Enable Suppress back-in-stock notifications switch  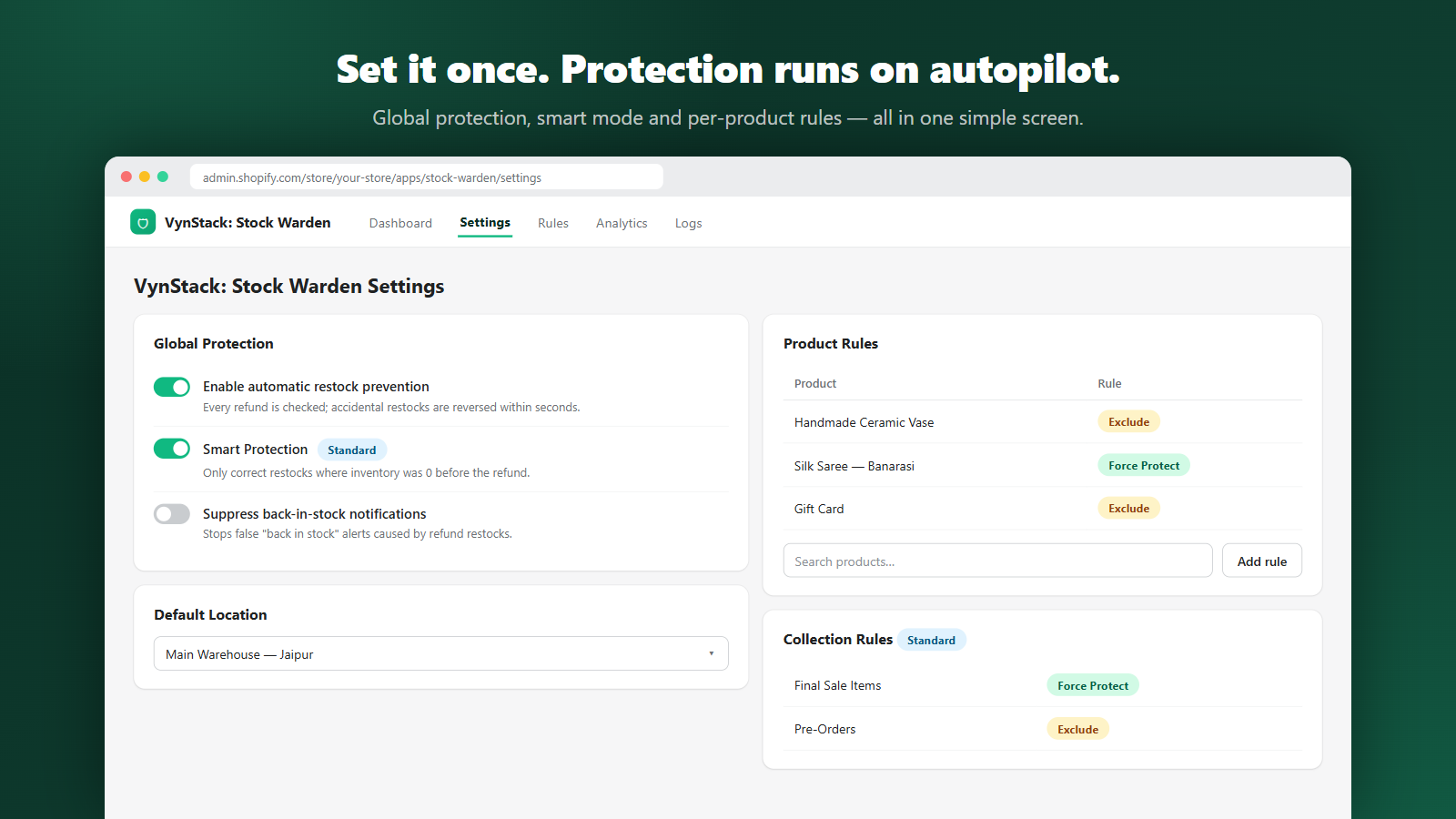tap(172, 514)
